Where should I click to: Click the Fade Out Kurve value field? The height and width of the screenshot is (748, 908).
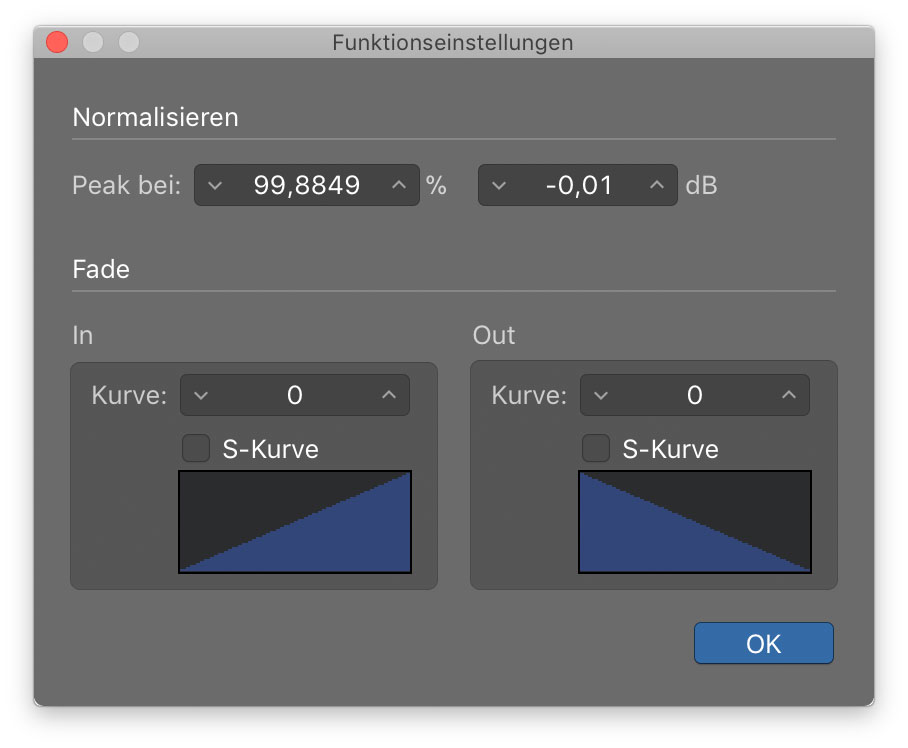tap(694, 395)
